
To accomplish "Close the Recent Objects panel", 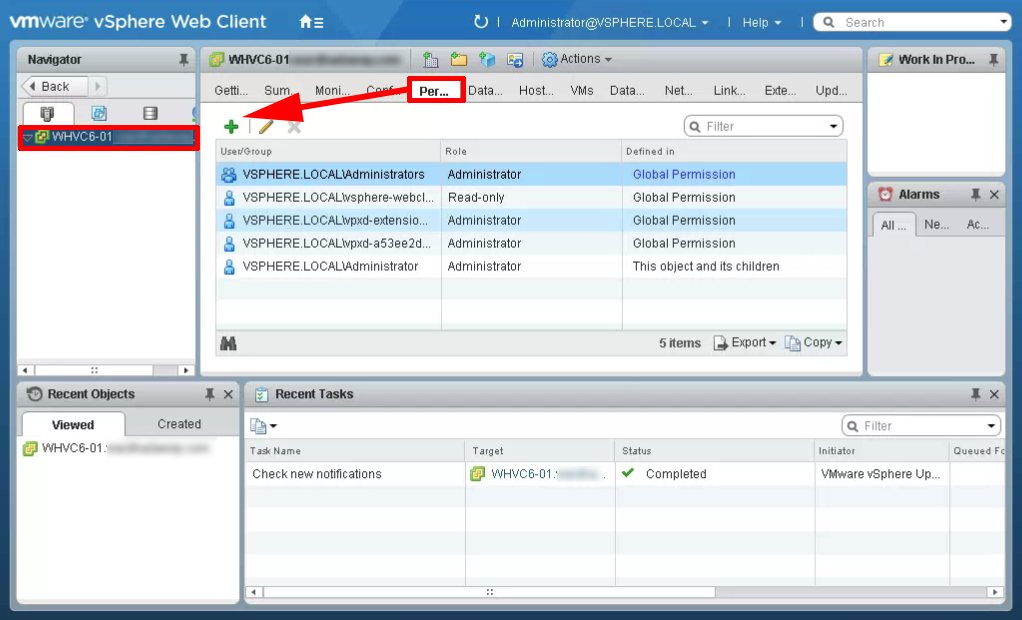I will (228, 394).
